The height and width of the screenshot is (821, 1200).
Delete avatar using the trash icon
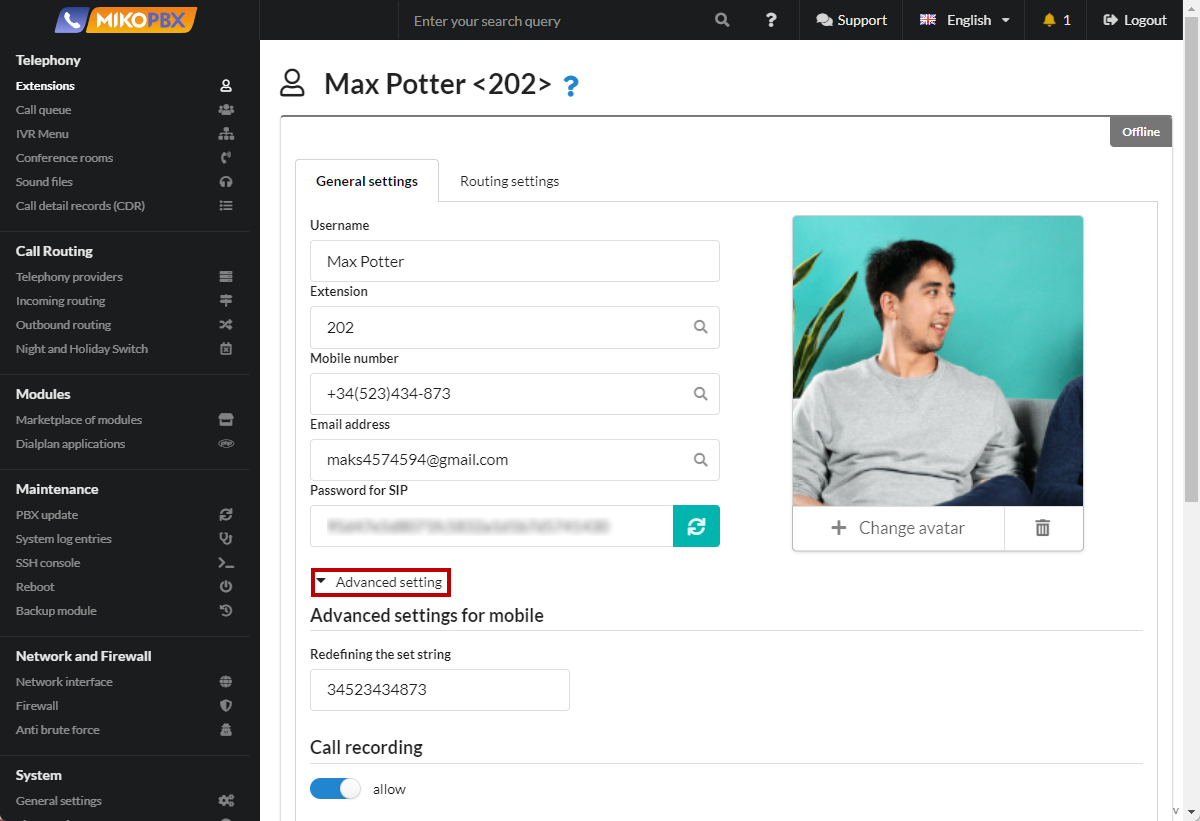coord(1042,528)
